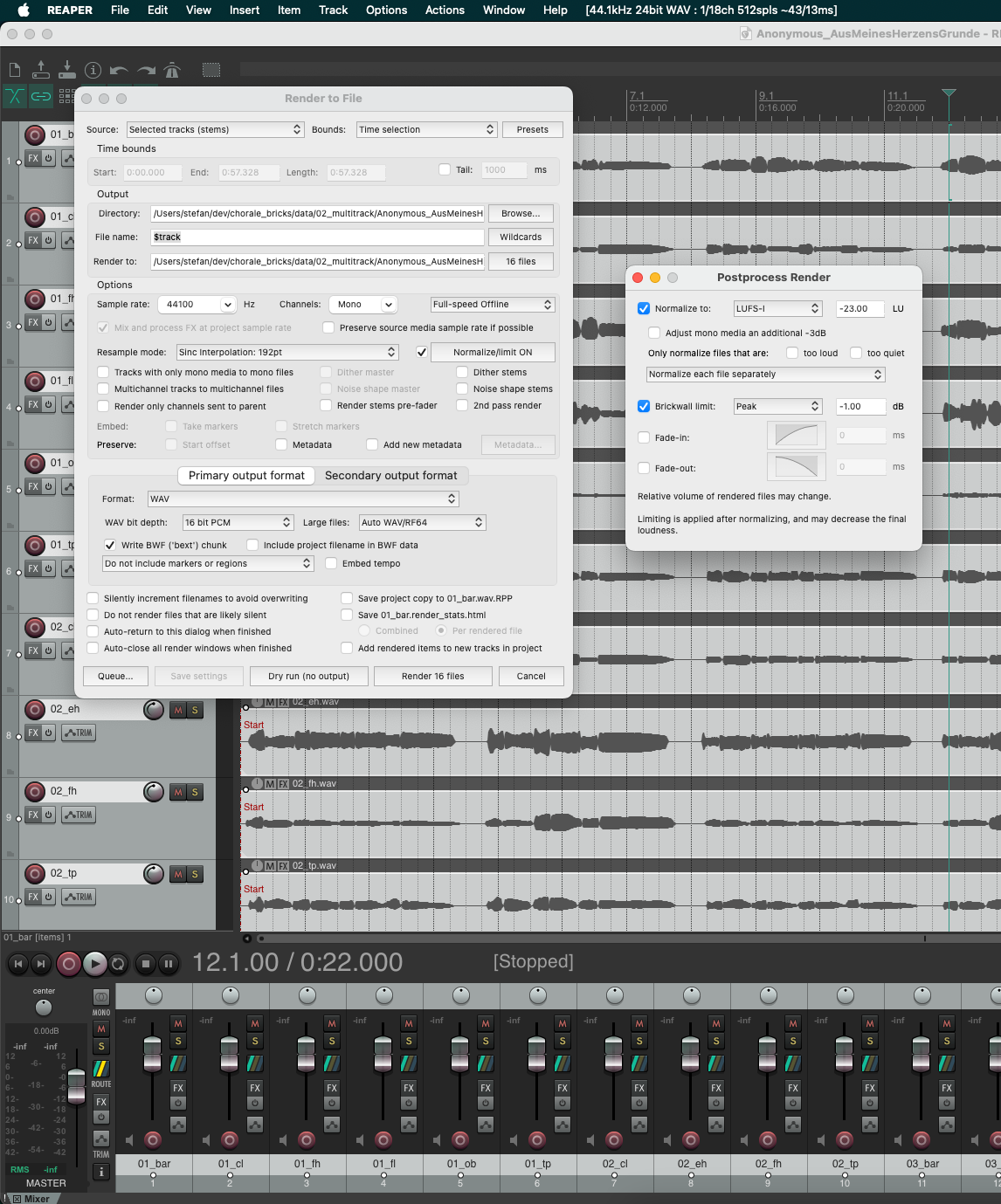The image size is (1001, 1204).
Task: Click the Wildcards button
Action: (x=521, y=237)
